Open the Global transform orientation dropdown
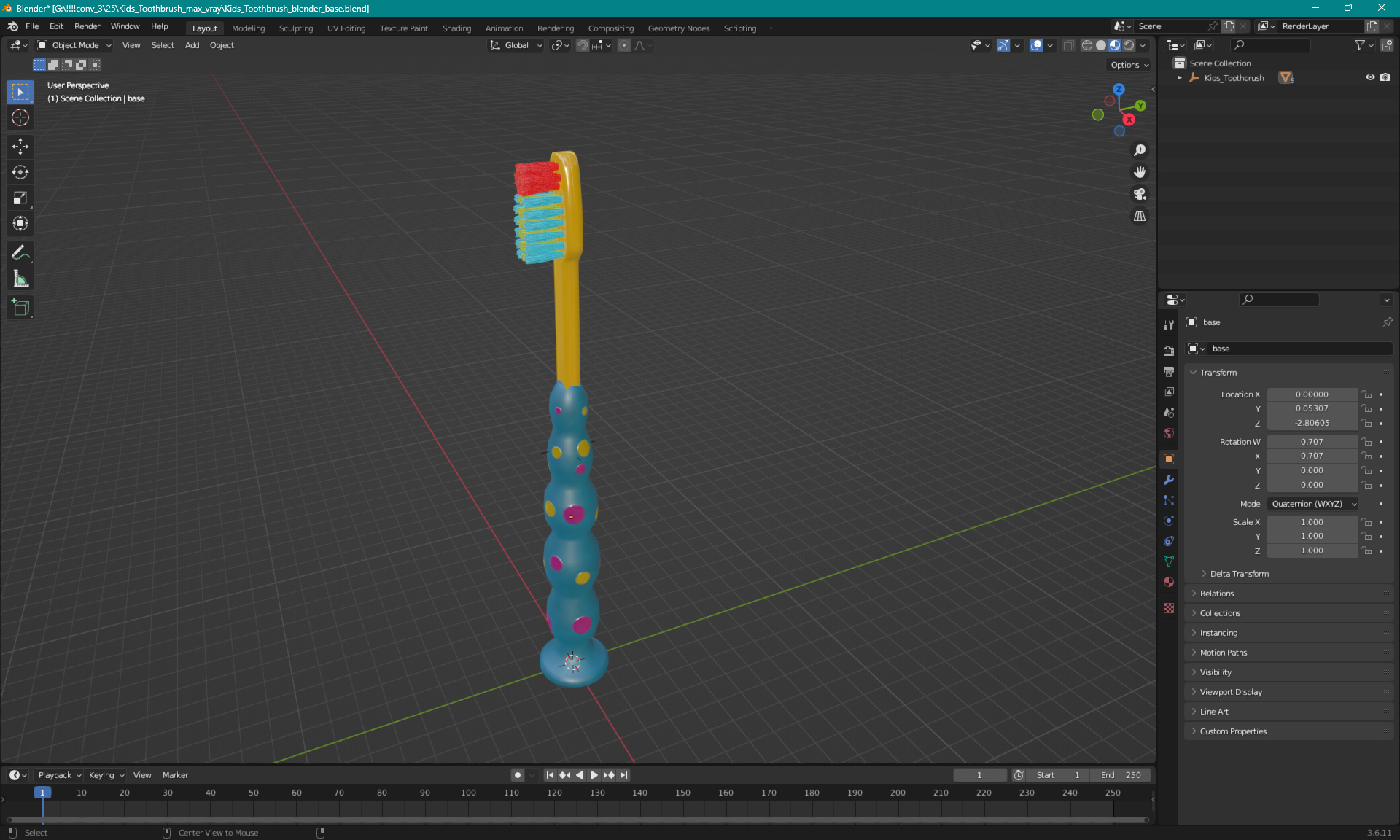Screen dimensions: 1400x840 point(516,45)
